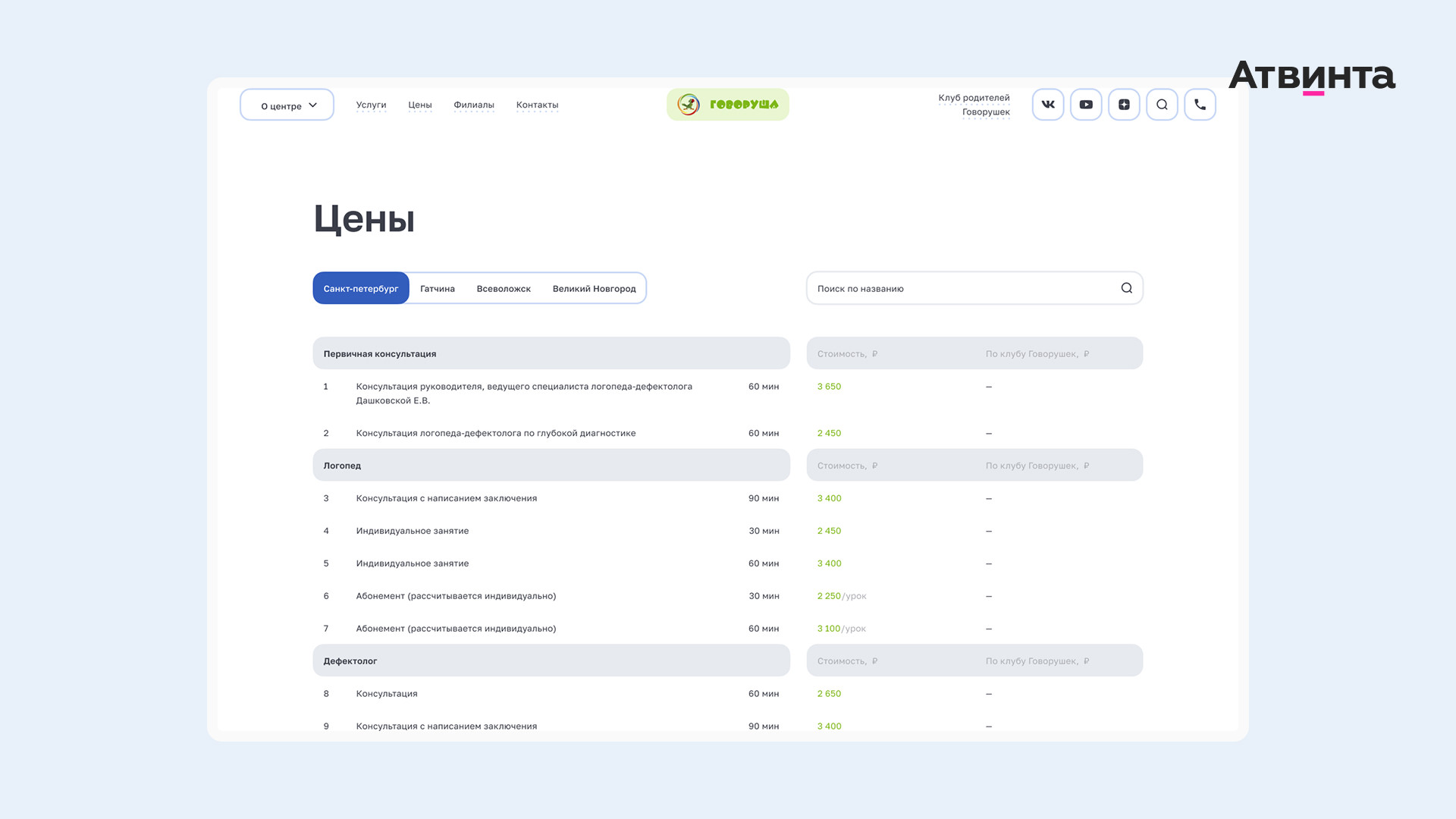The width and height of the screenshot is (1456, 819).
Task: Switch to the Гатчина tab
Action: tap(438, 288)
